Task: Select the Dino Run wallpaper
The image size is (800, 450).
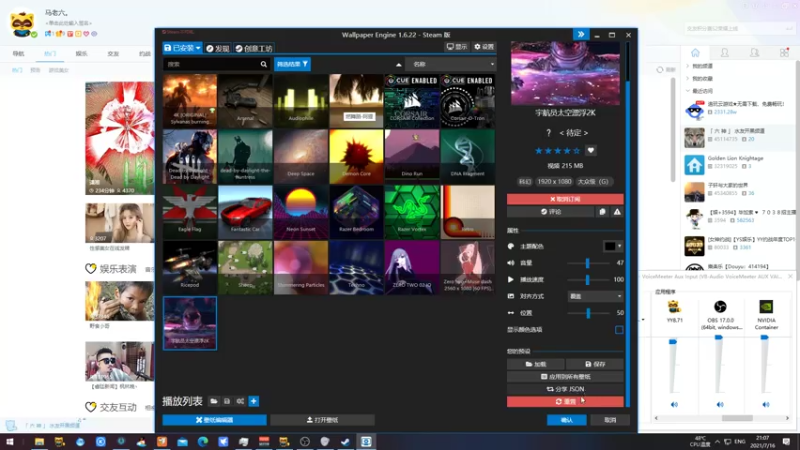Action: (412, 156)
